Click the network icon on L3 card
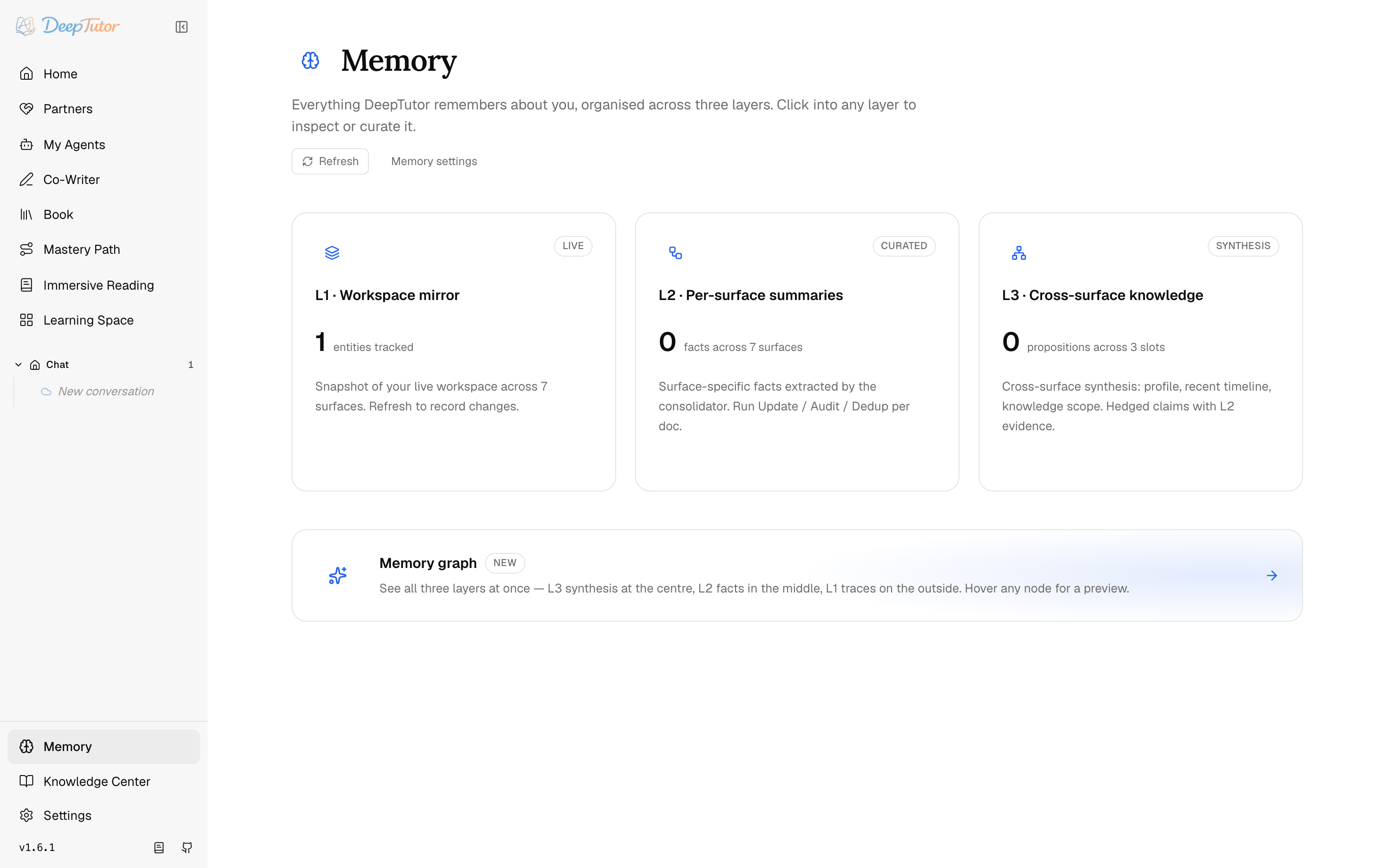Screen dimensions: 1387x868 coord(1019,252)
